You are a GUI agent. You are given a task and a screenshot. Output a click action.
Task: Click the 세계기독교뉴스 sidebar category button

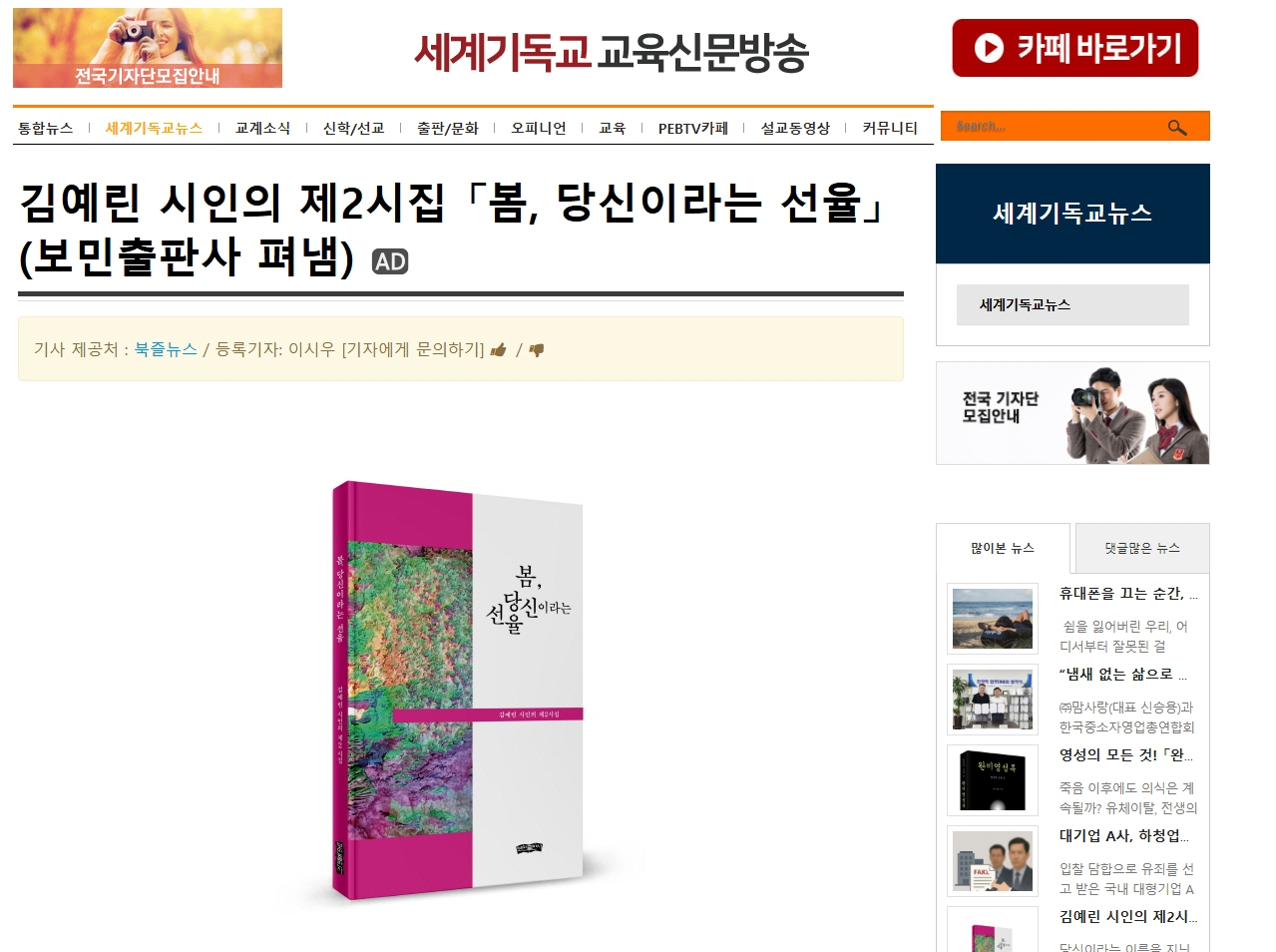pyautogui.click(x=1072, y=304)
